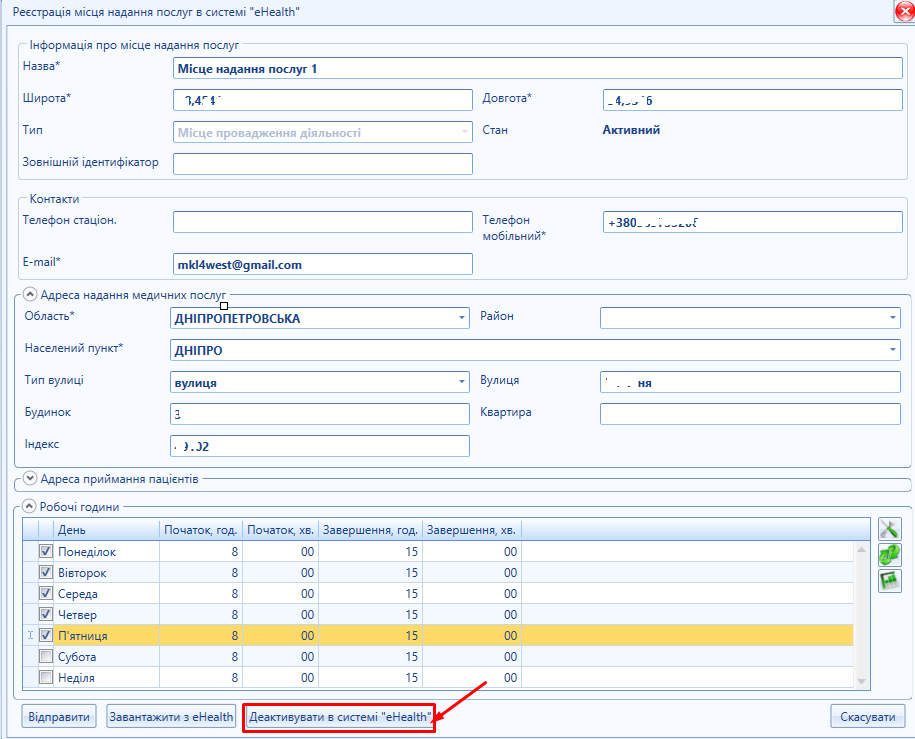Click the E-mail input field
Viewport: 915px width, 739px height.
[x=323, y=264]
